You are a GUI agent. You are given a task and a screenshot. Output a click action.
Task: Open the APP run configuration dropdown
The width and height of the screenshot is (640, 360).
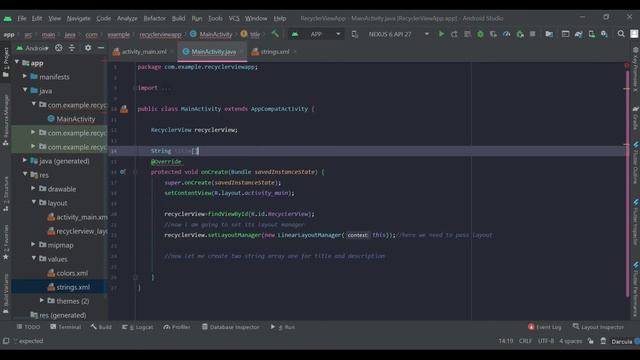point(316,34)
